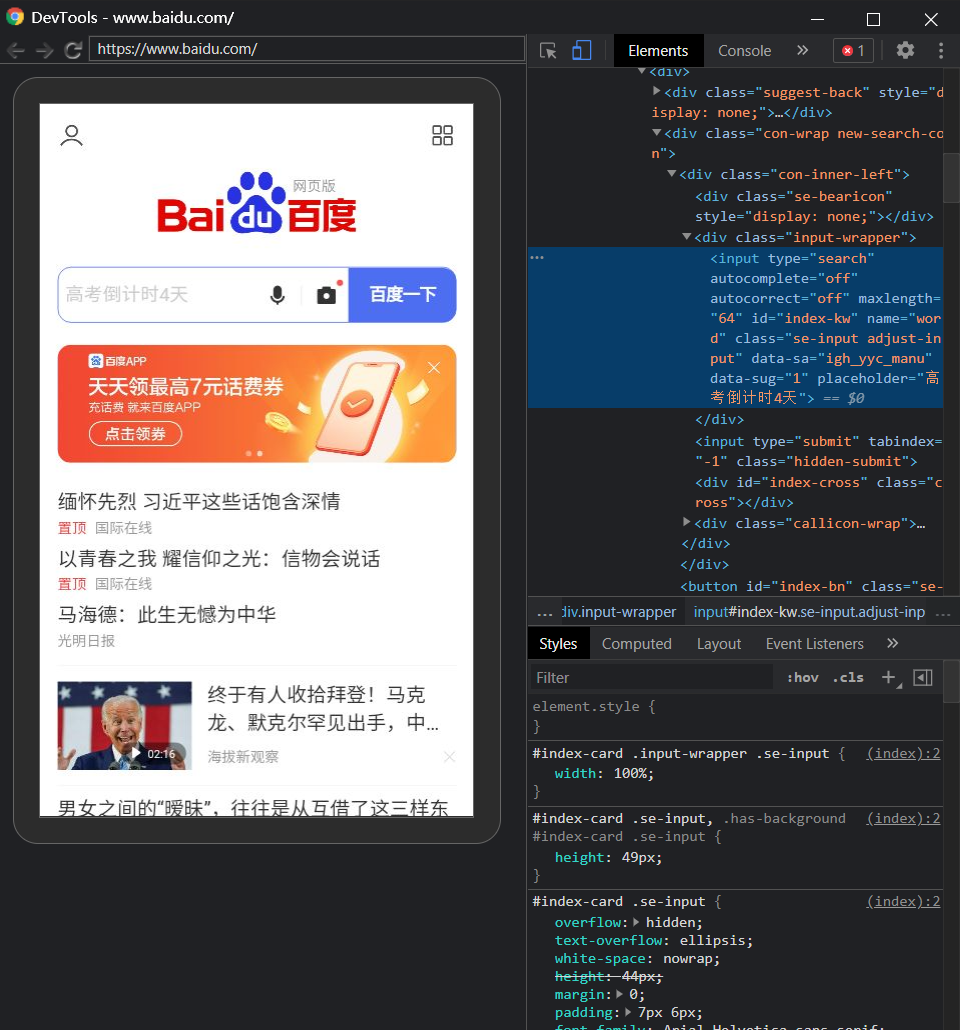Image resolution: width=960 pixels, height=1030 pixels.
Task: Switch to the Console tab
Action: [x=744, y=51]
